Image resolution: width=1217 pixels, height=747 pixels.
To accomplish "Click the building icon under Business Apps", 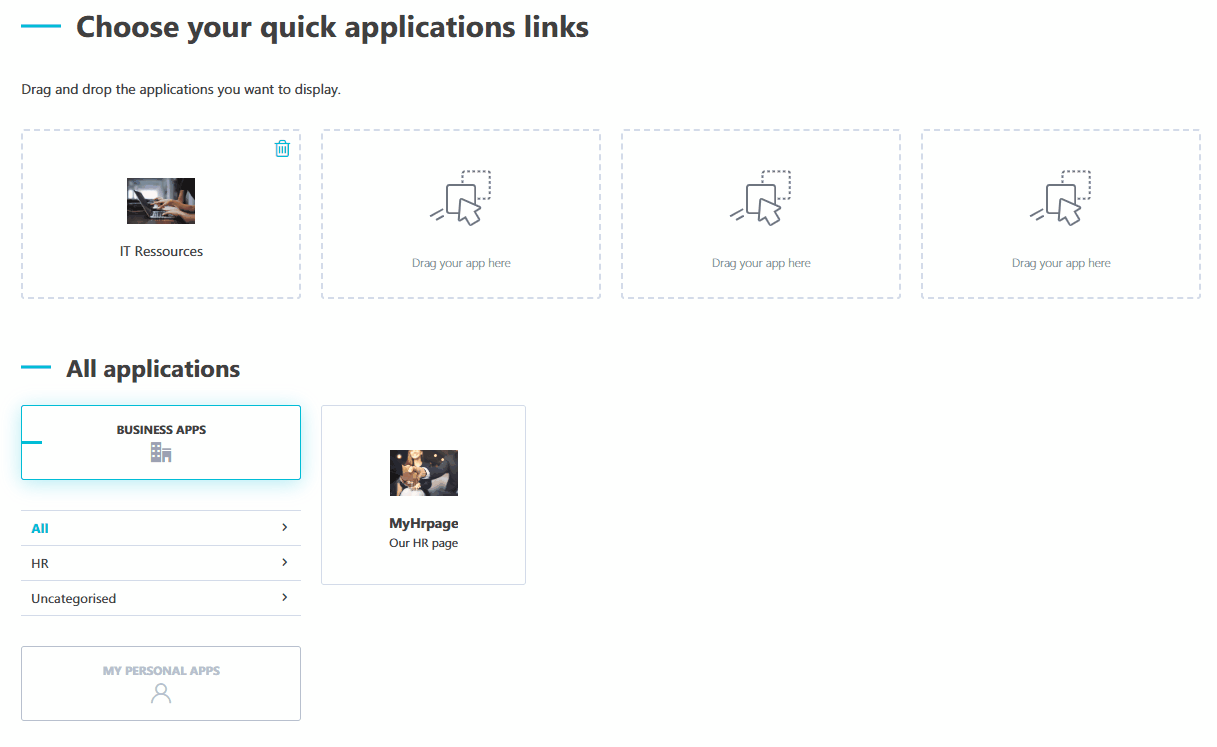I will pyautogui.click(x=161, y=453).
